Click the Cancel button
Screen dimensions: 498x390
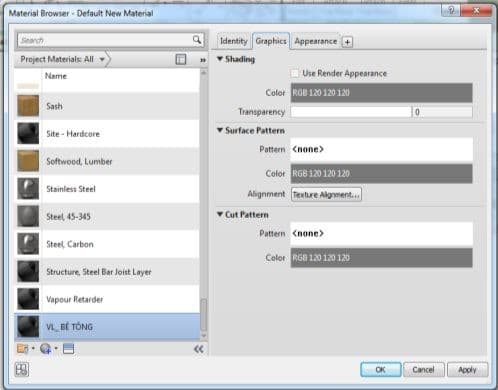tap(424, 370)
